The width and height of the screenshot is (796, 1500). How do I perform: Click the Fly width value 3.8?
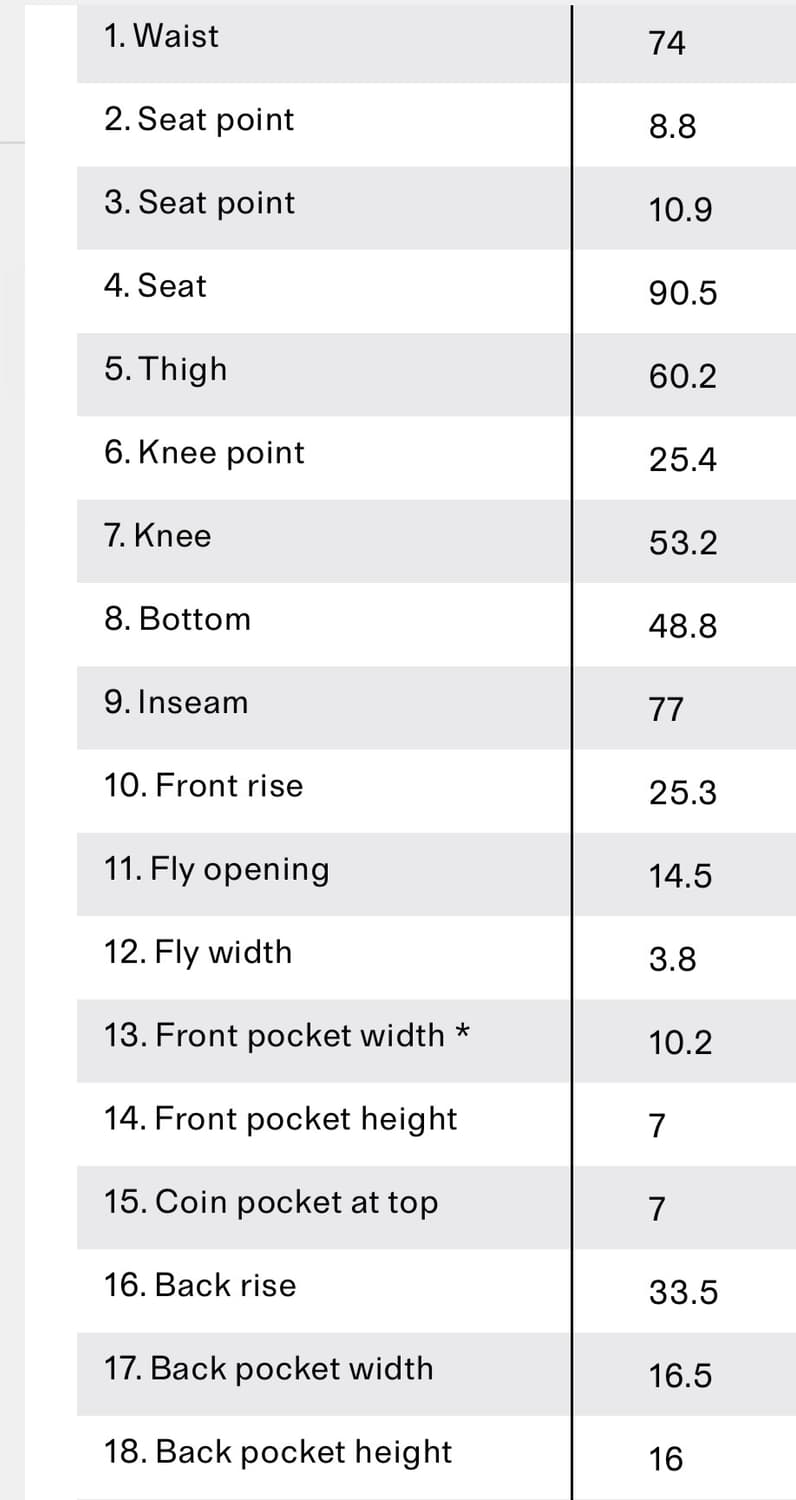coord(673,960)
